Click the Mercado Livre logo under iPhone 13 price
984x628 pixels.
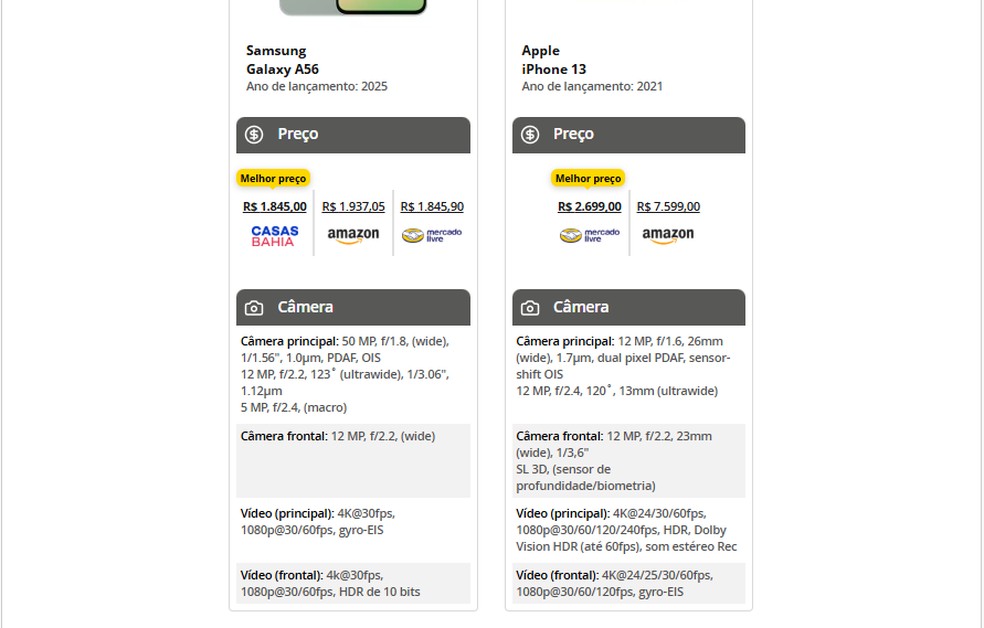pos(589,235)
